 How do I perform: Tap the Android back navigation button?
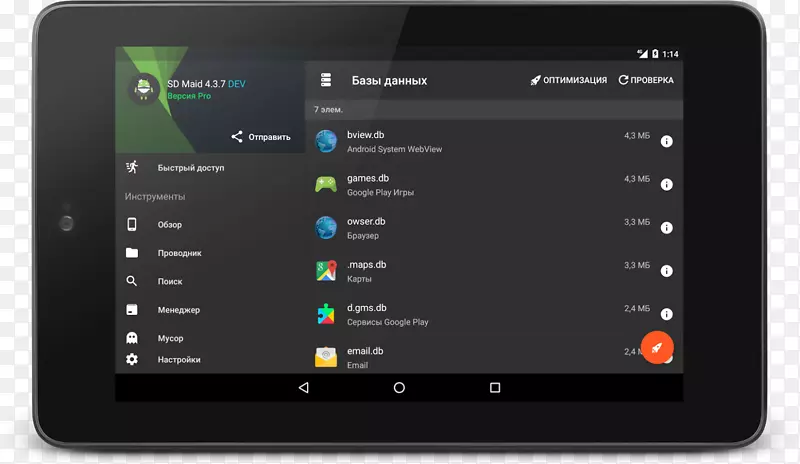click(x=304, y=388)
